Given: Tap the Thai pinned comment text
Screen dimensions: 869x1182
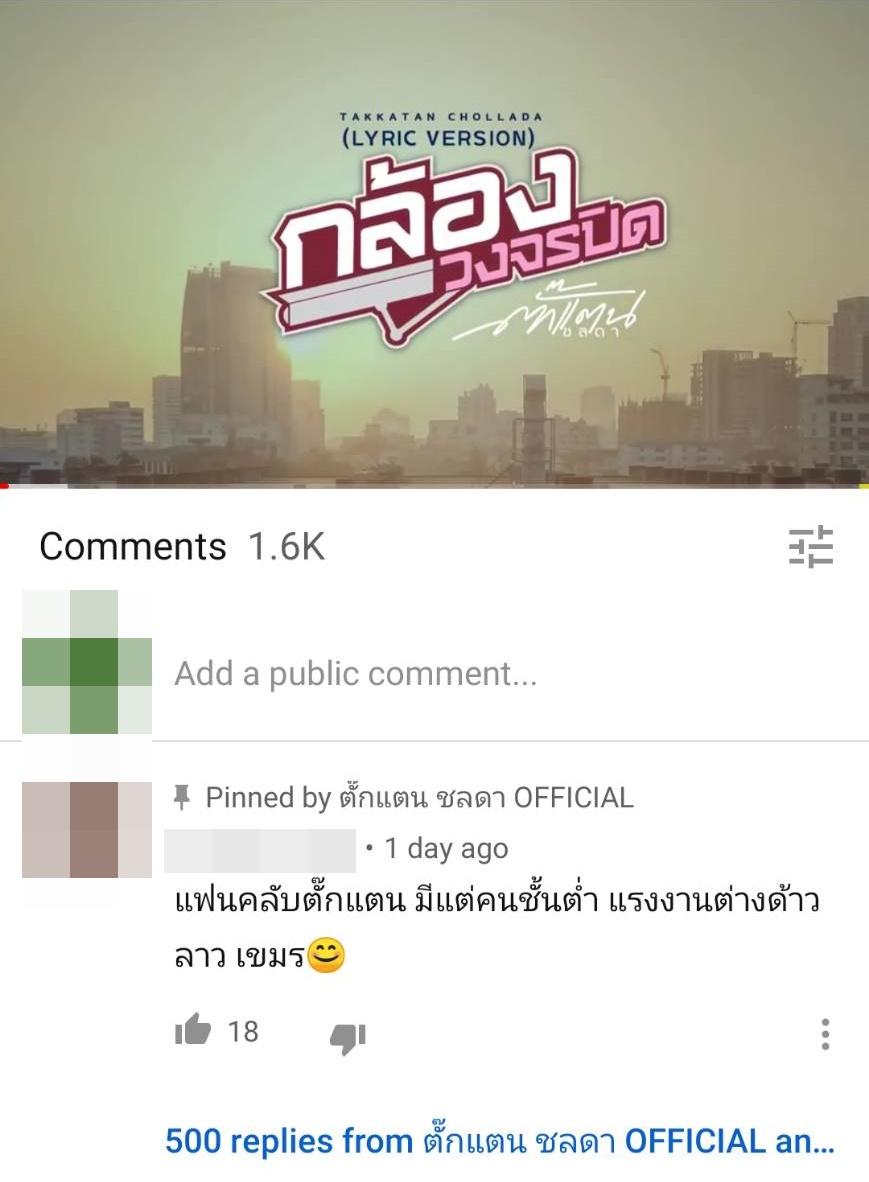Looking at the screenshot, I should pos(497,928).
